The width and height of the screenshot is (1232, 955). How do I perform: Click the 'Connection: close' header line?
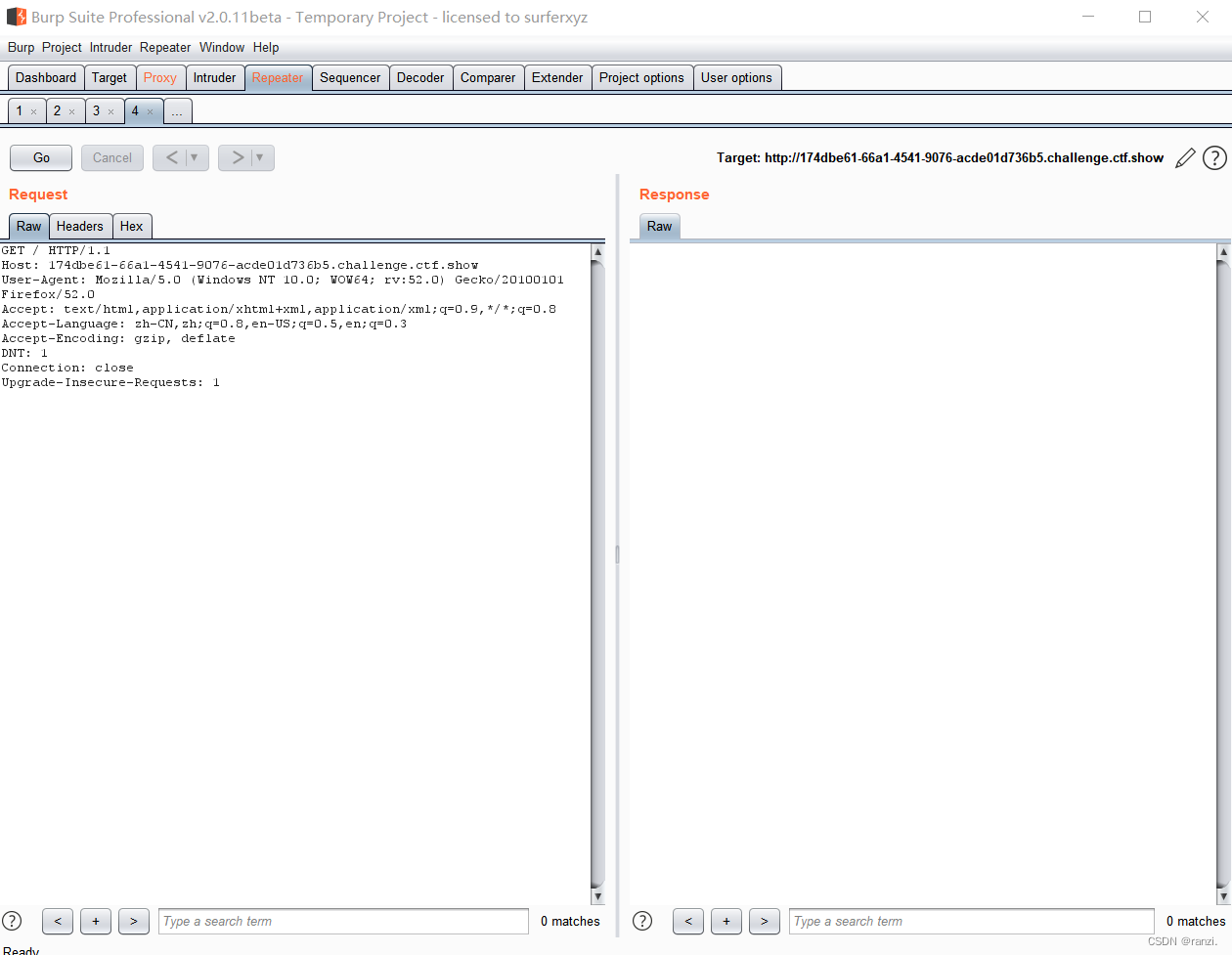[x=67, y=369]
